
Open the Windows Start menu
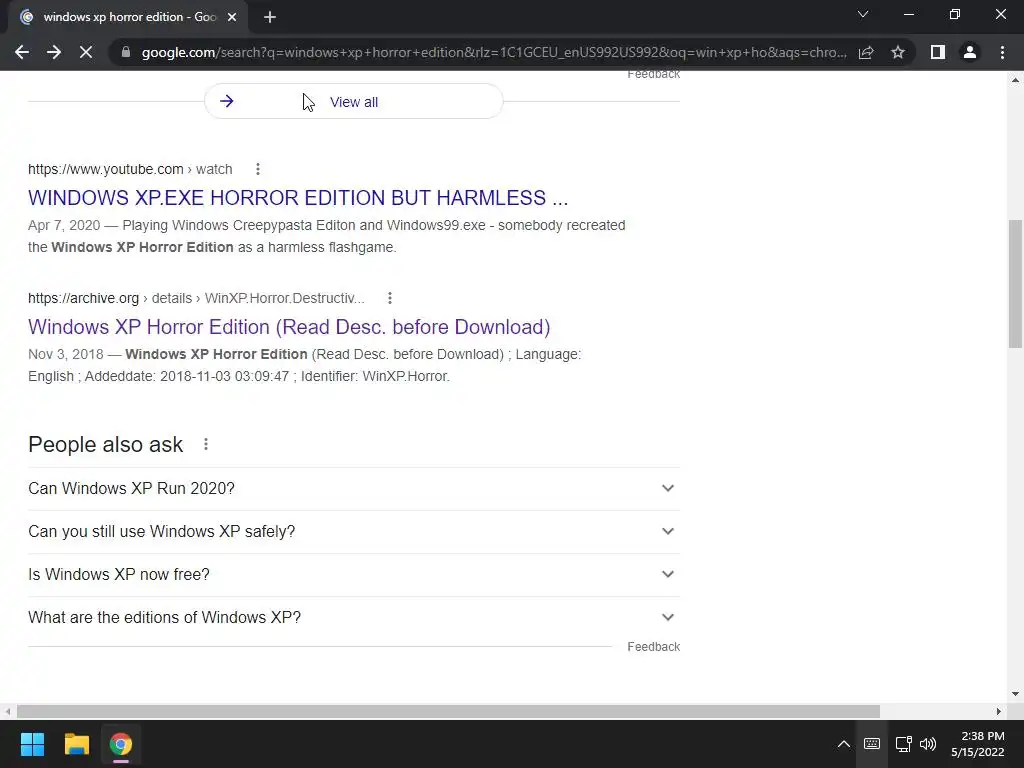click(x=32, y=744)
